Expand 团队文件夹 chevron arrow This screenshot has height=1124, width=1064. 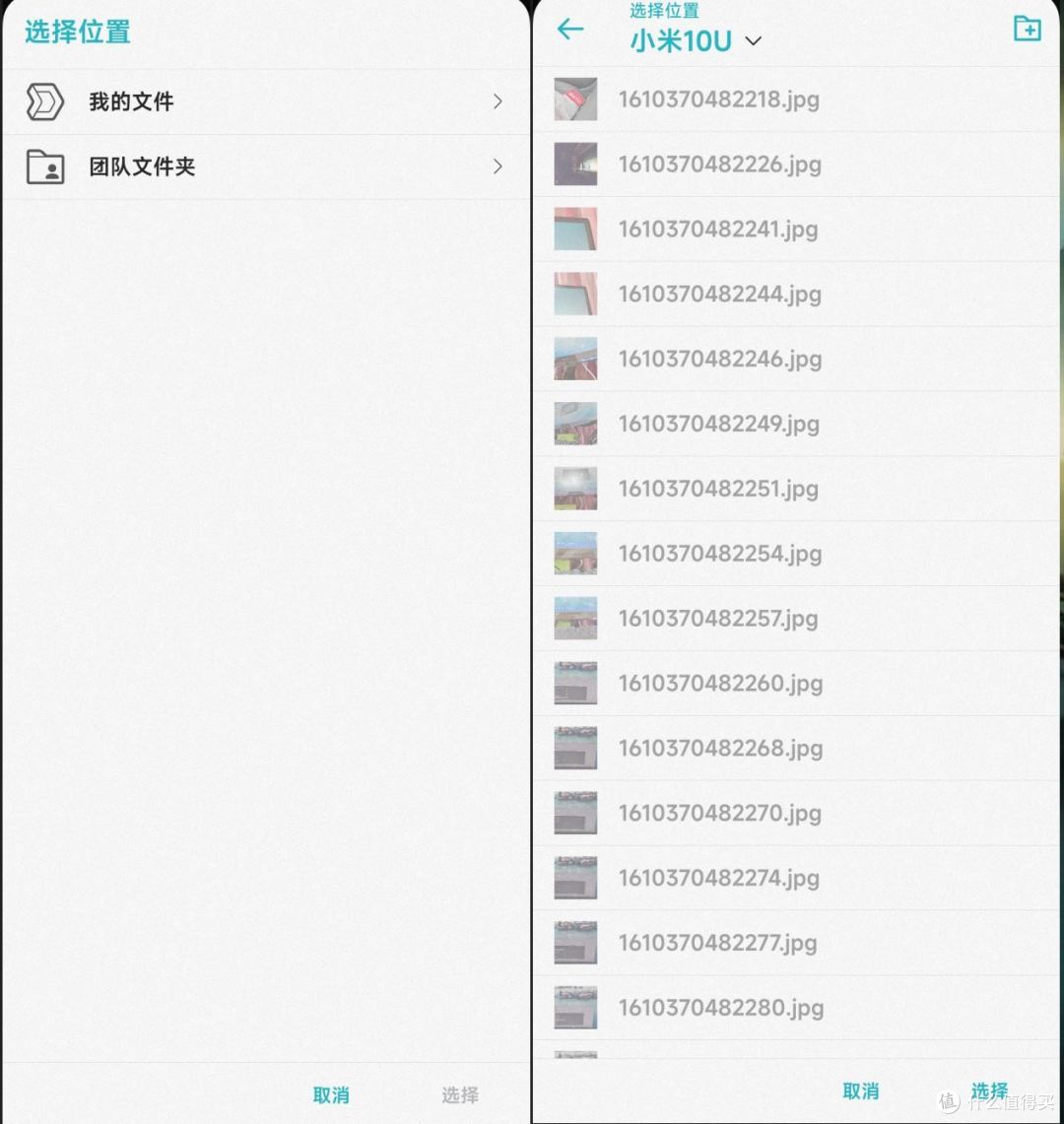498,166
